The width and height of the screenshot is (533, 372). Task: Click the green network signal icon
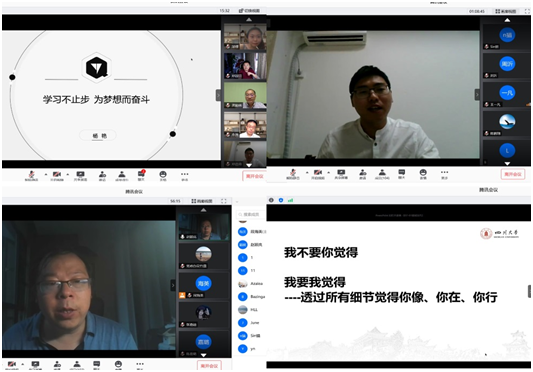(x=290, y=200)
